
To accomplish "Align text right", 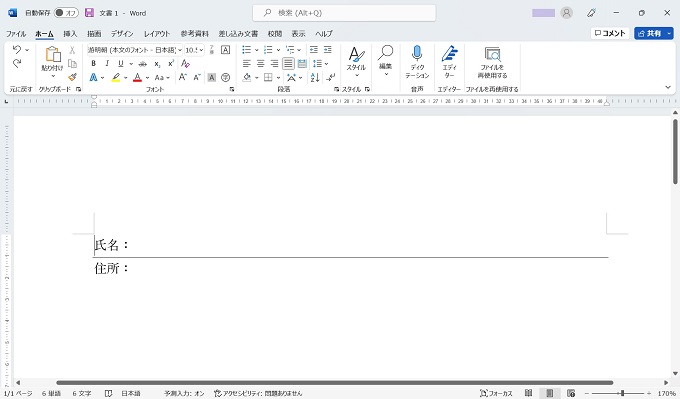I will tap(274, 64).
